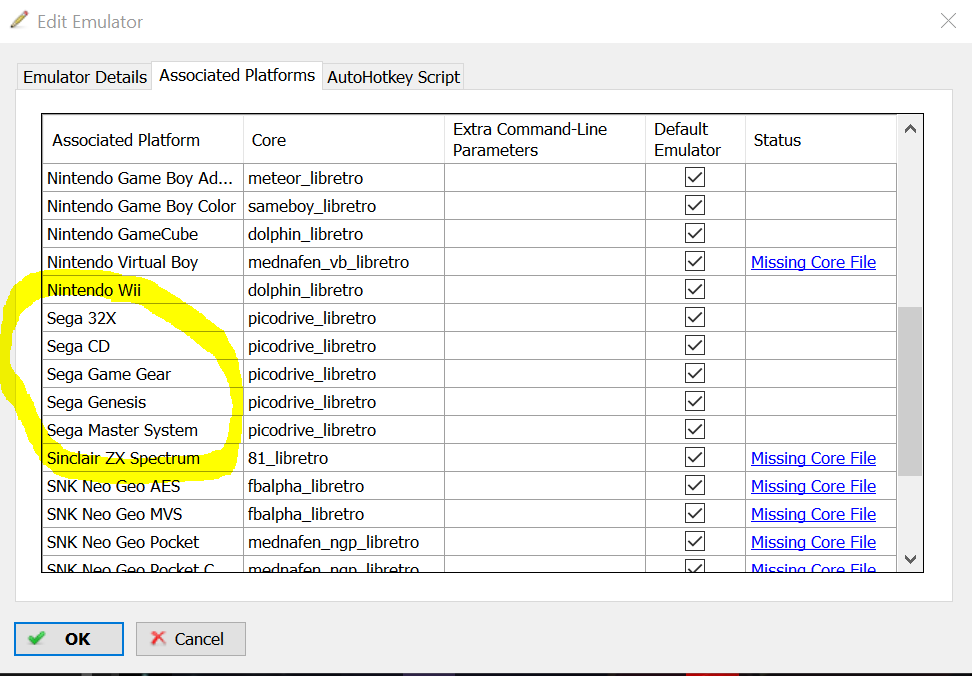972x676 pixels.
Task: Open Missing Core File link for SNK Neo Geo MVS
Action: click(x=813, y=514)
